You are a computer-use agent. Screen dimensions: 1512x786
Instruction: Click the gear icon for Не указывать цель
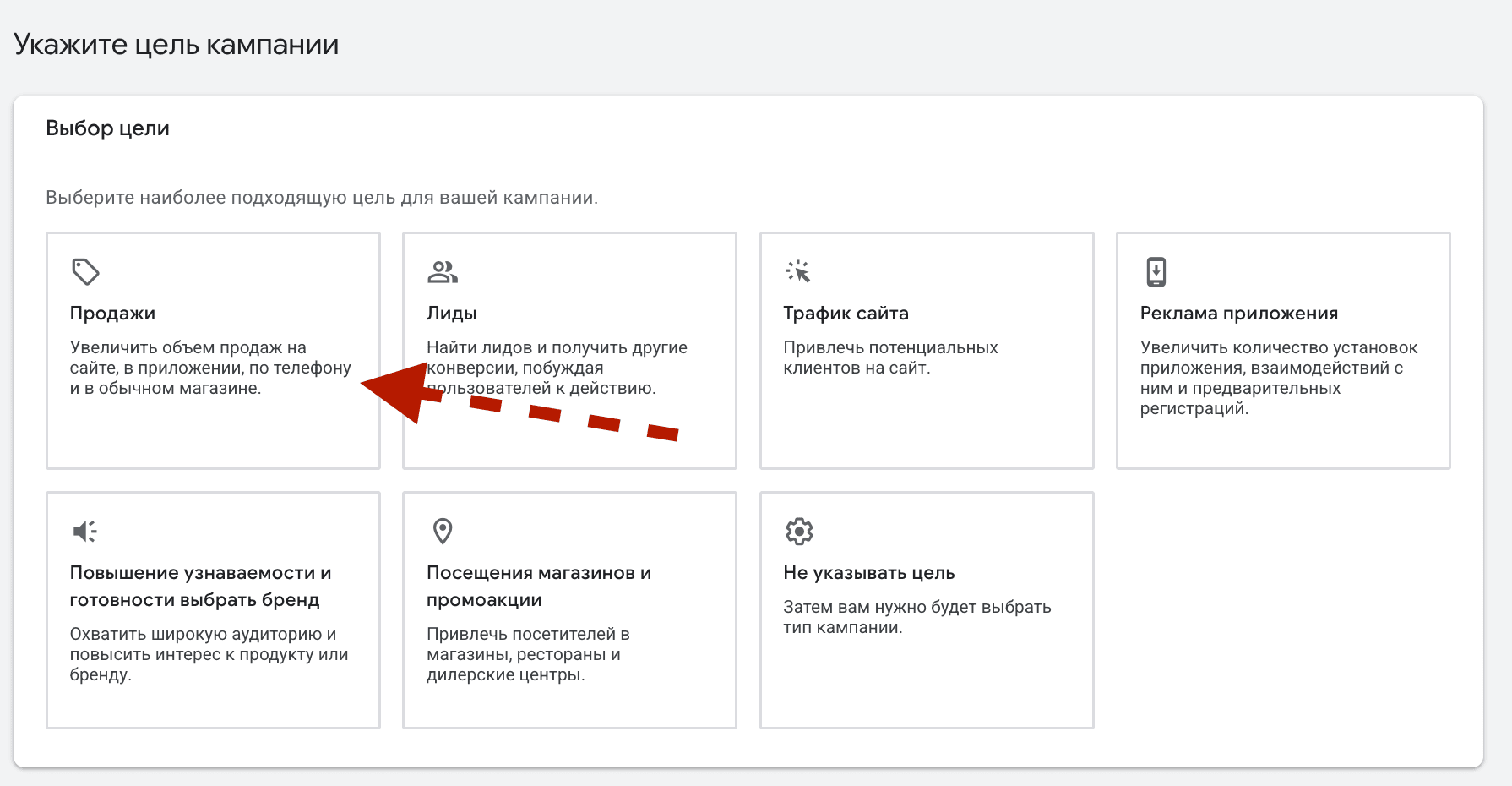tap(799, 532)
